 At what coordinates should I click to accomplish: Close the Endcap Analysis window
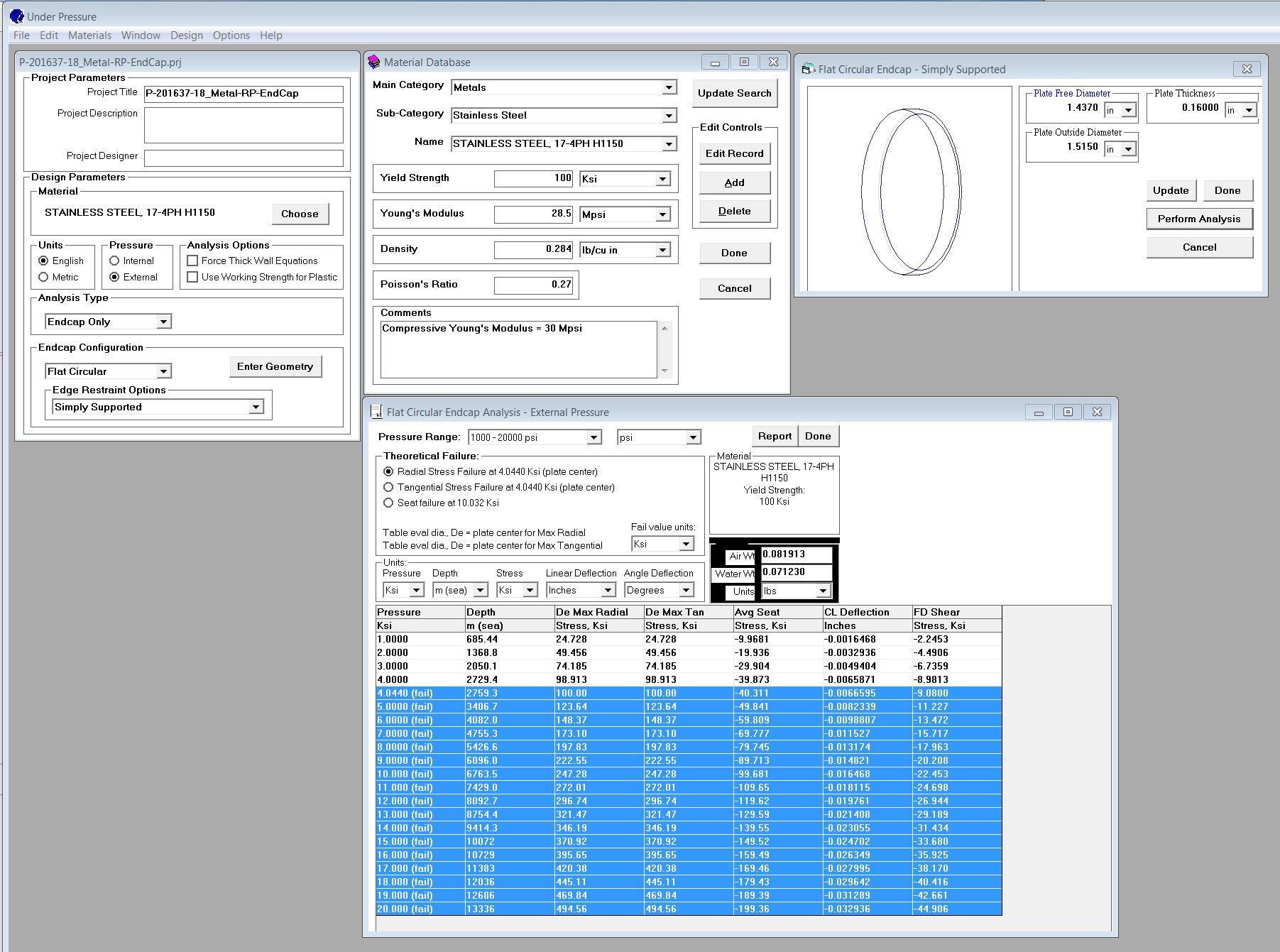coord(1097,412)
